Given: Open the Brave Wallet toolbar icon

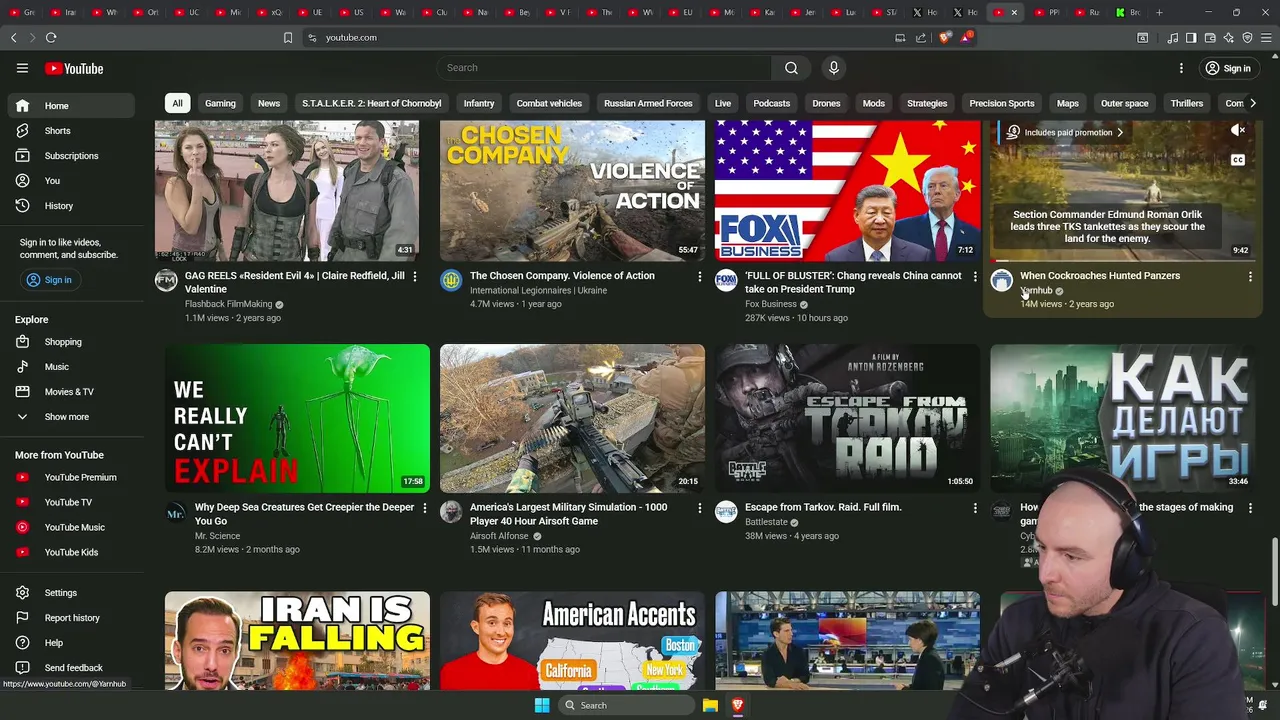Looking at the screenshot, I should 1210,37.
